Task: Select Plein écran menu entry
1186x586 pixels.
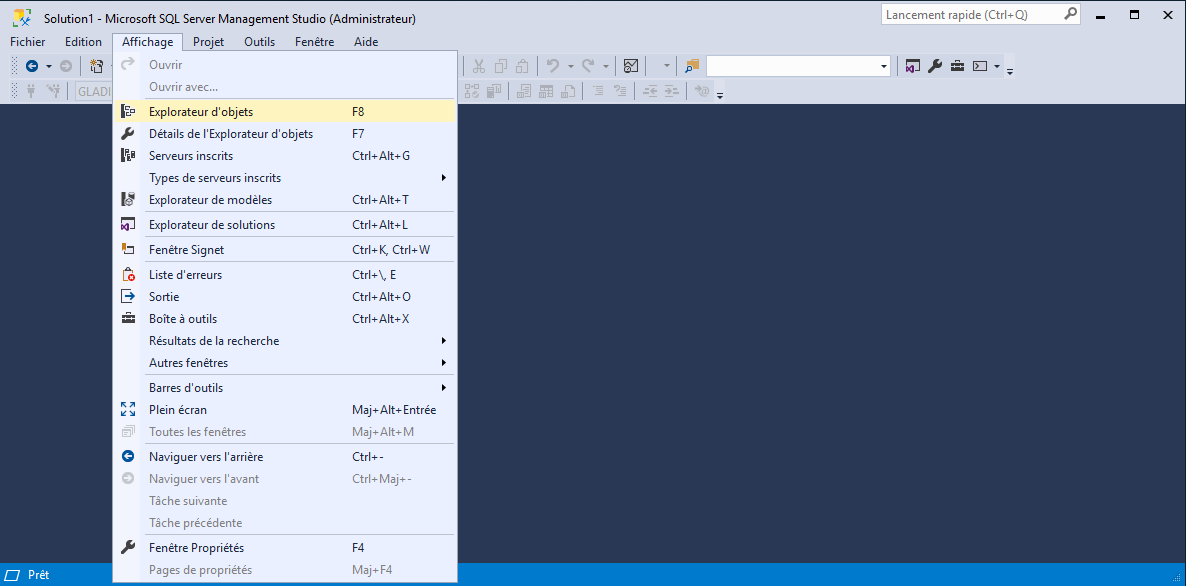Action: pos(285,409)
